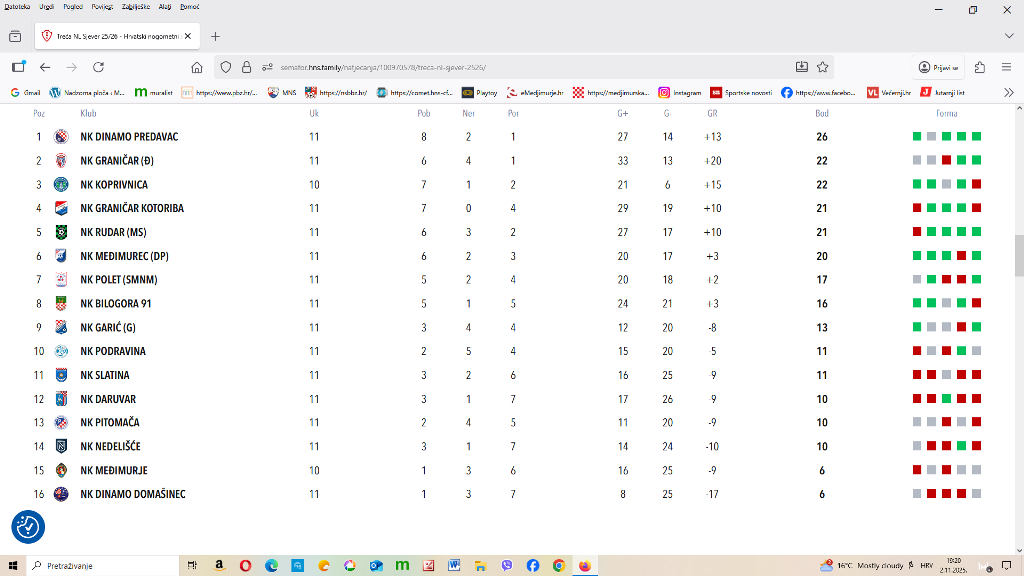Bookmark this page with the star icon
The height and width of the screenshot is (576, 1024).
click(x=822, y=67)
